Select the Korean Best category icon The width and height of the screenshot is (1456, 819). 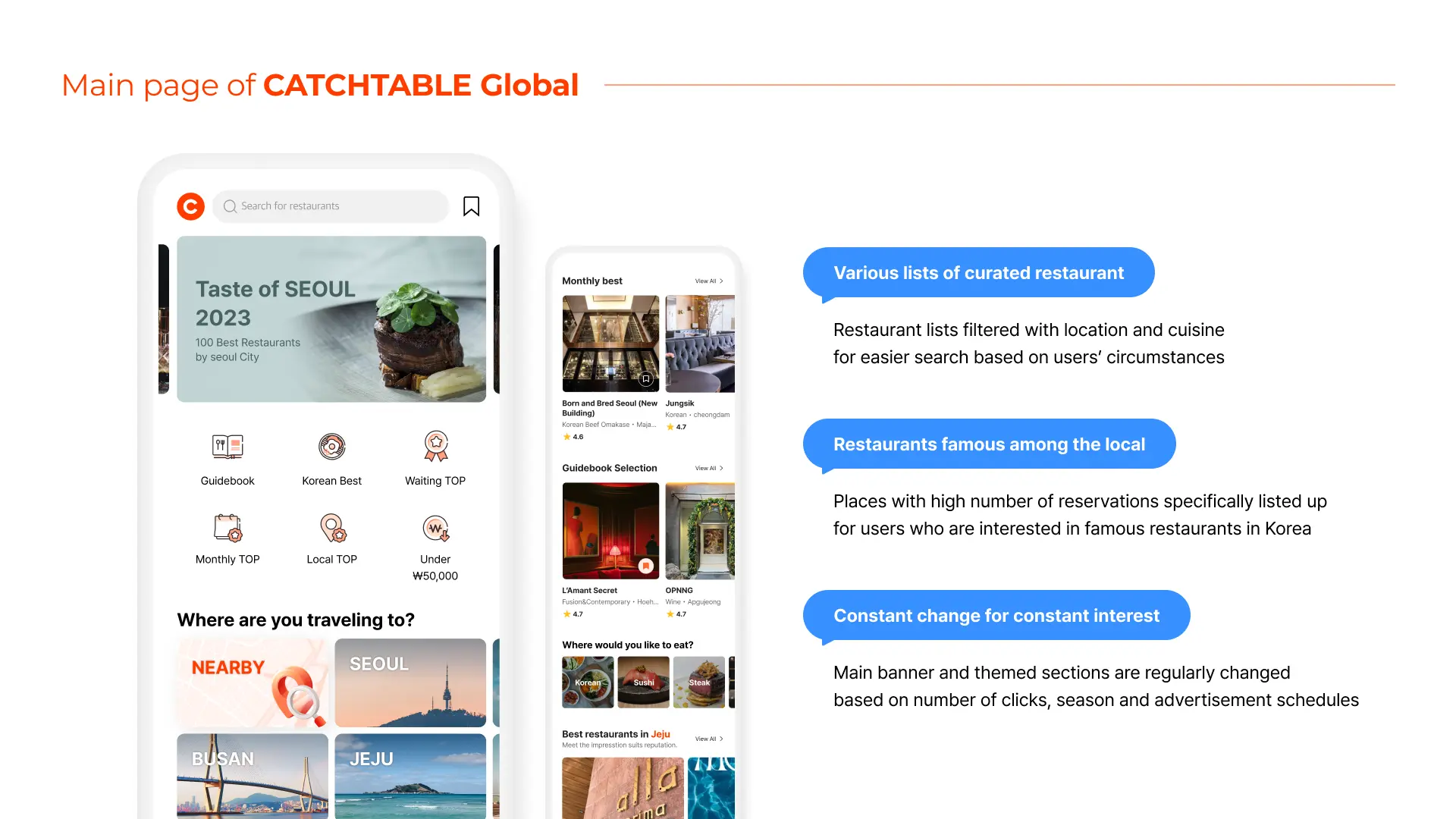(x=331, y=446)
